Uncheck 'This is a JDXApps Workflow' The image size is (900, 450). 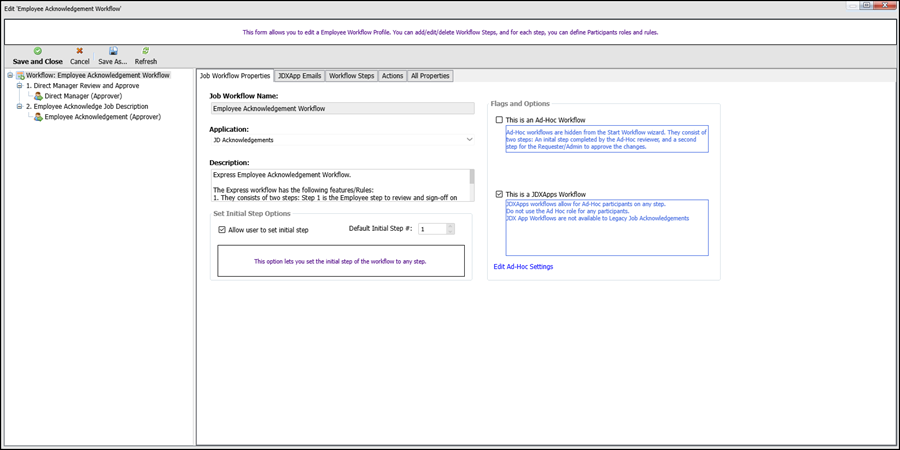click(500, 194)
